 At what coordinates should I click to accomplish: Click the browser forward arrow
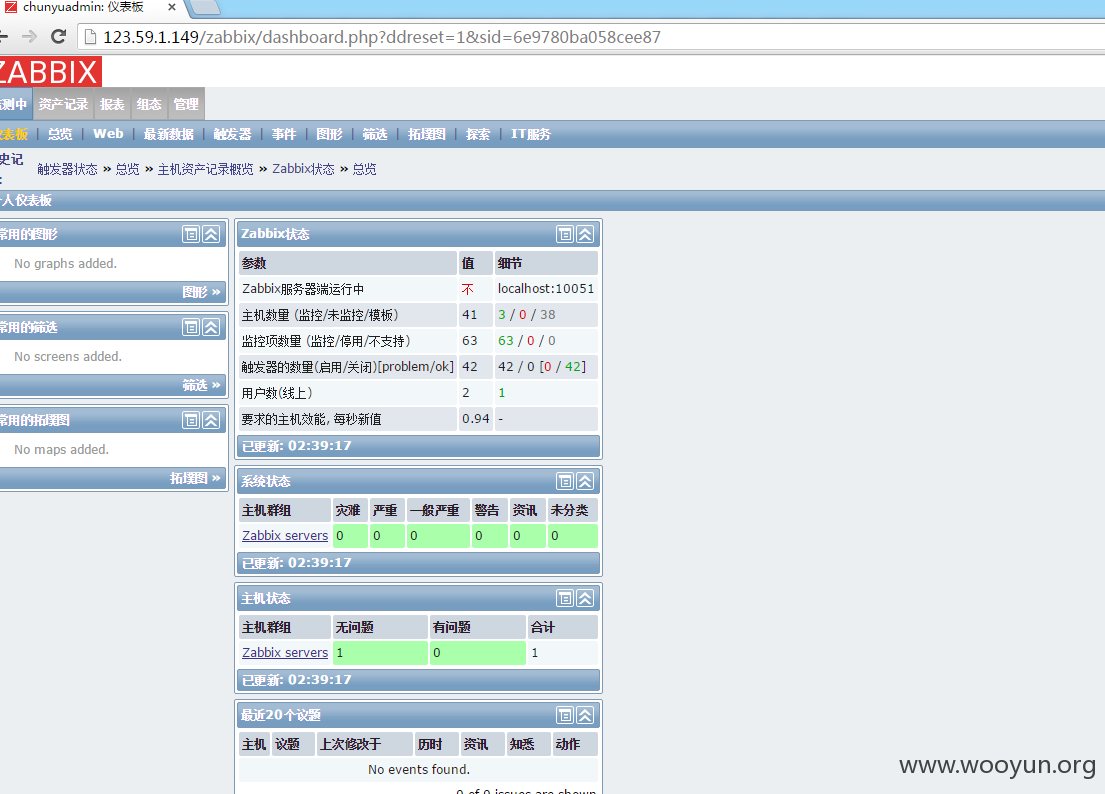point(29,37)
